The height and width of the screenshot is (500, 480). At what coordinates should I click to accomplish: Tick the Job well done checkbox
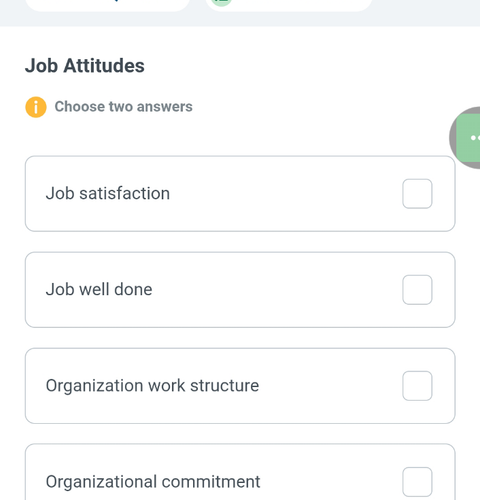click(x=417, y=290)
